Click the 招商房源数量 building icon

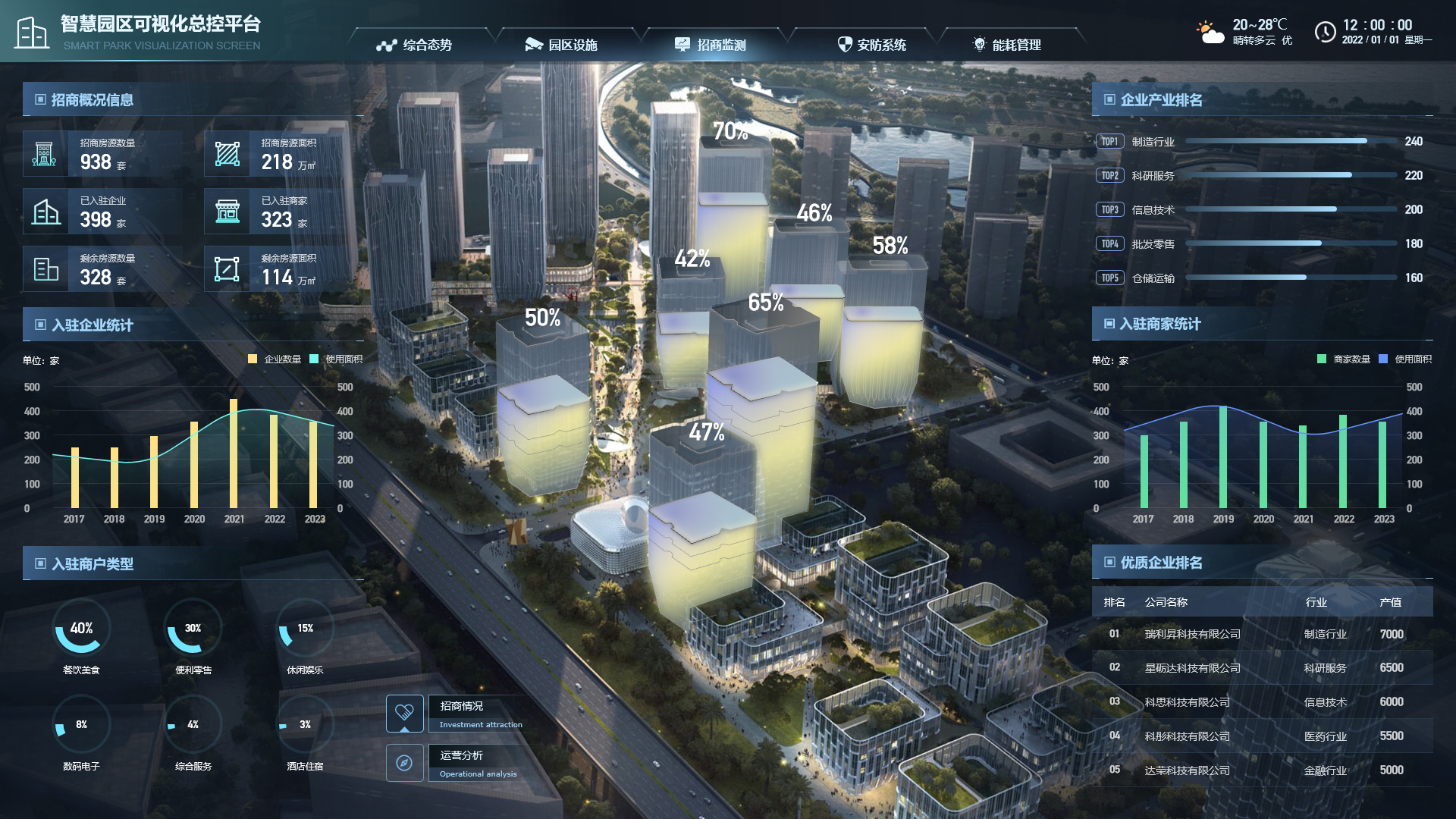(x=45, y=154)
